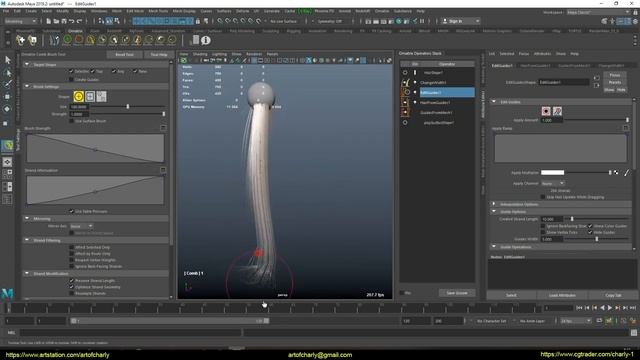
Task: Click the hair strands shelf icon
Action: (x=54, y=40)
